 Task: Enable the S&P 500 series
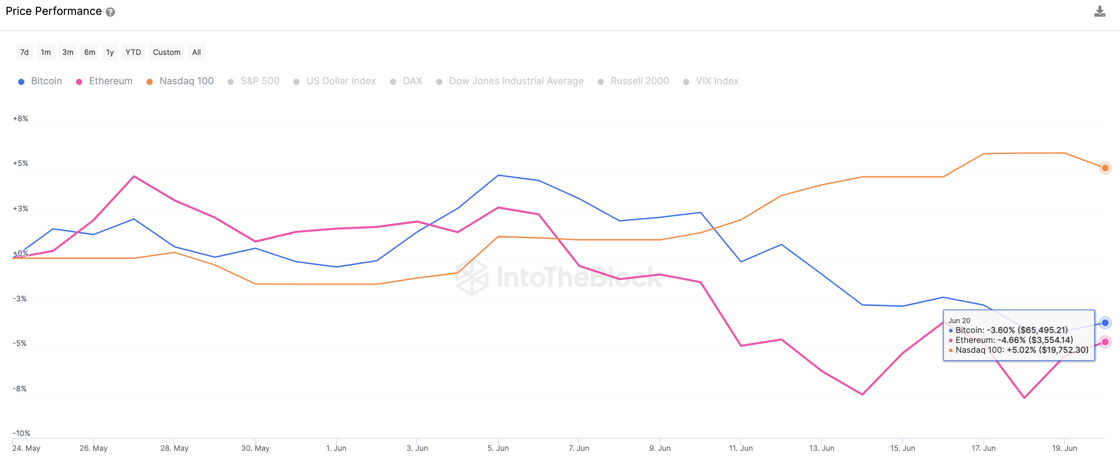254,81
